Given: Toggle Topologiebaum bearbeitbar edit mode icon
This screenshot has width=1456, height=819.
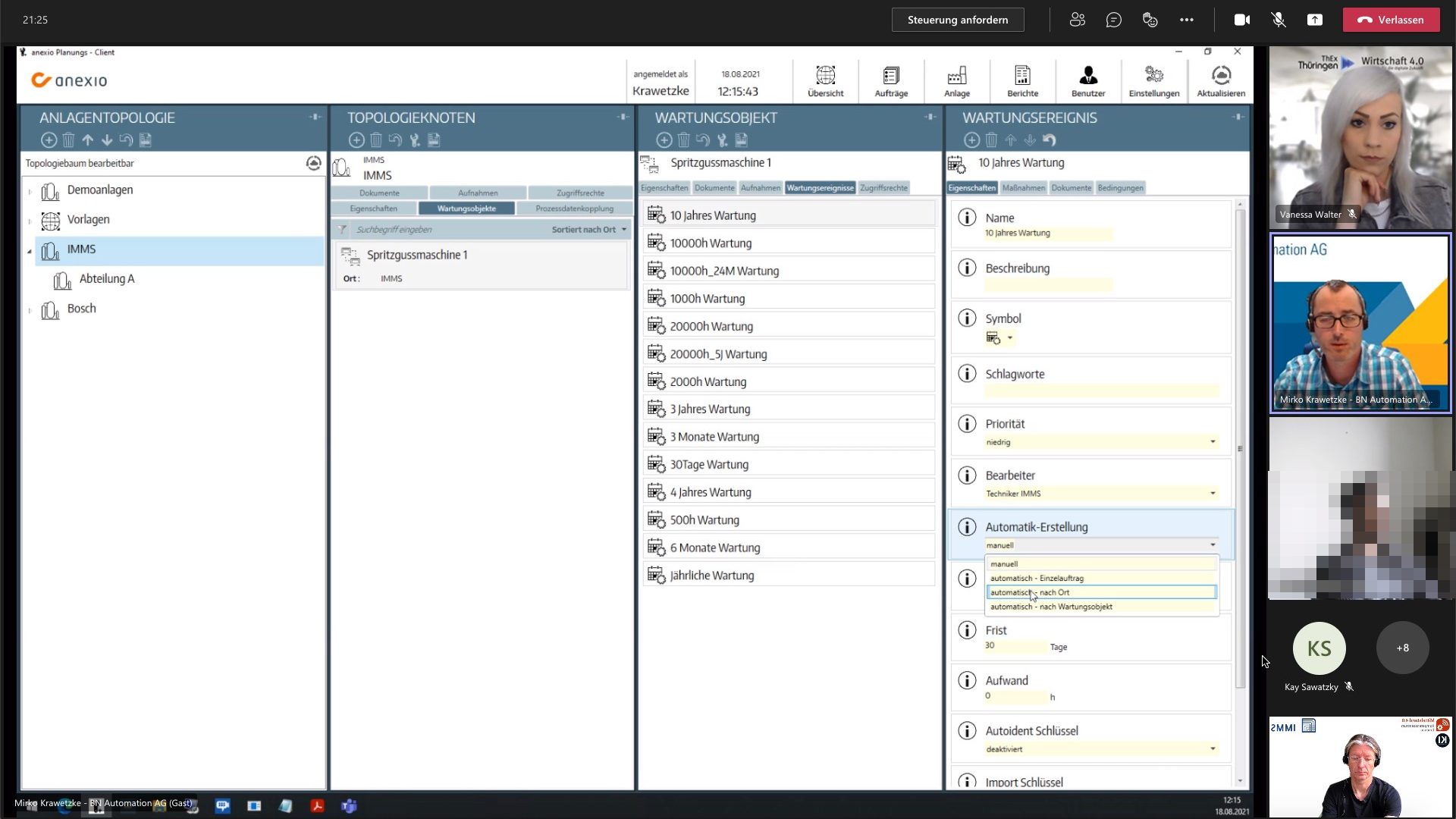Looking at the screenshot, I should (313, 163).
